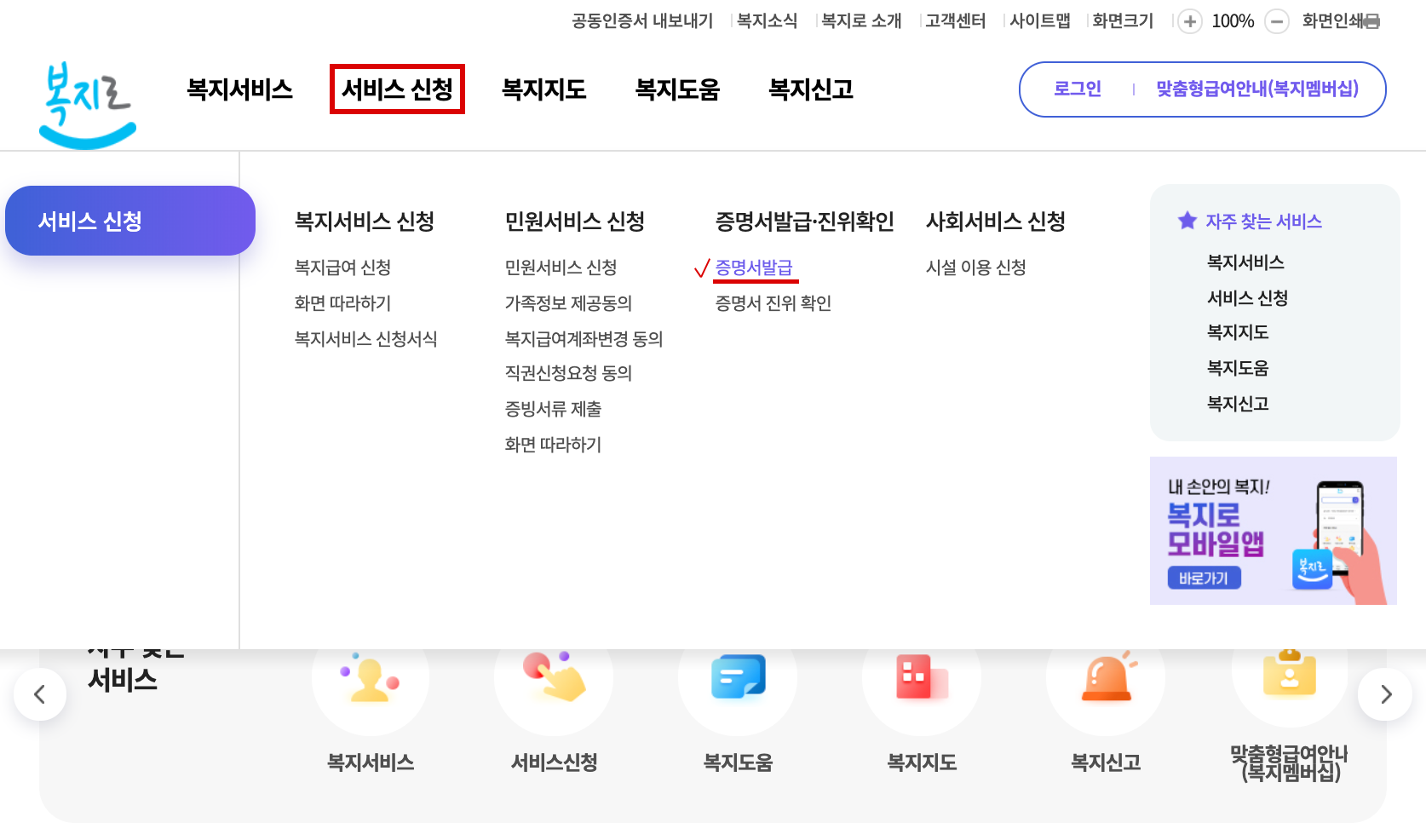Click the 복지신고 bell icon
Image resolution: width=1426 pixels, height=840 pixels.
[x=1106, y=677]
